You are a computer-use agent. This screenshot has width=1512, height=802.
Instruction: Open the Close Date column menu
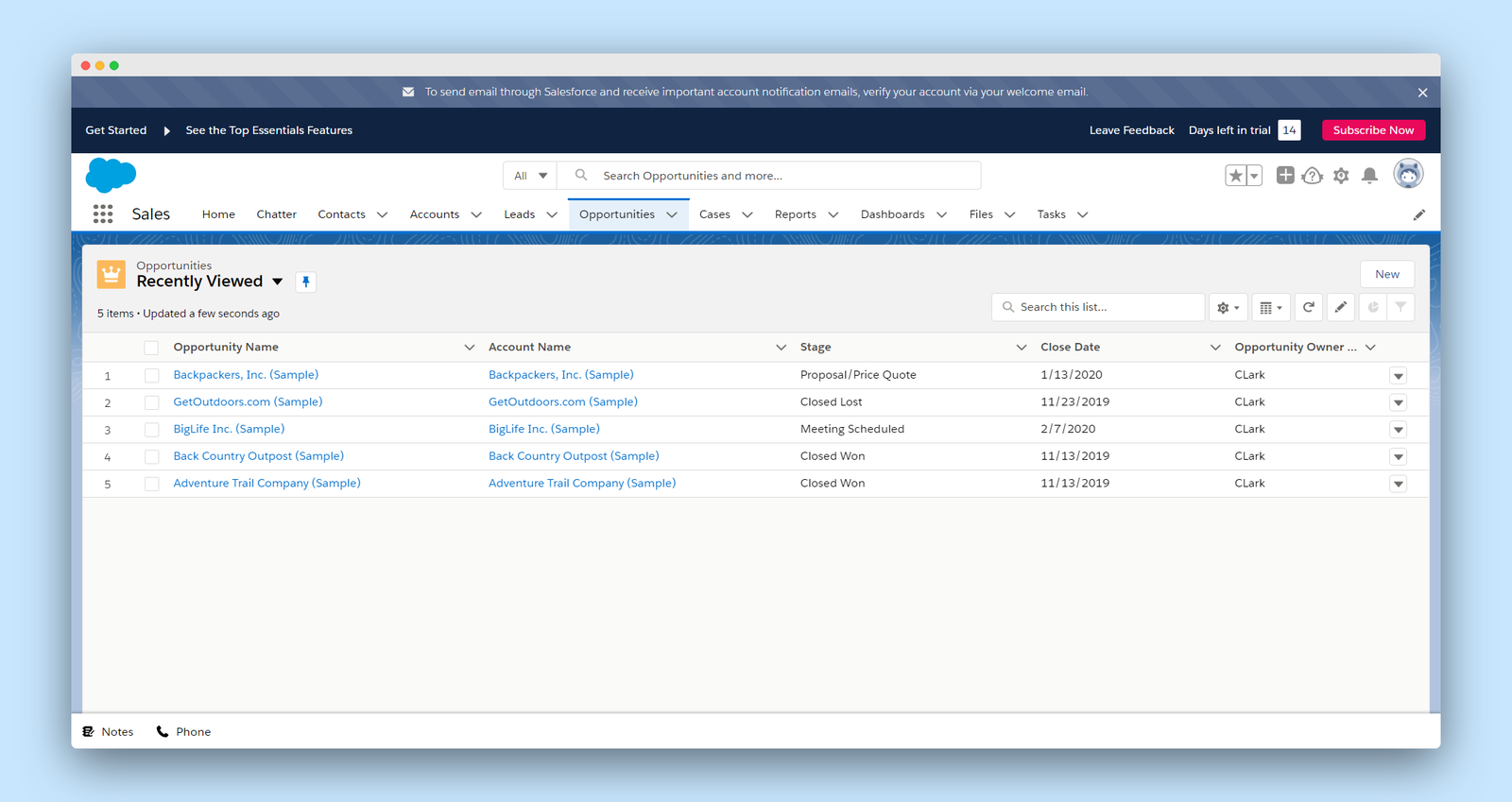[x=1215, y=348]
